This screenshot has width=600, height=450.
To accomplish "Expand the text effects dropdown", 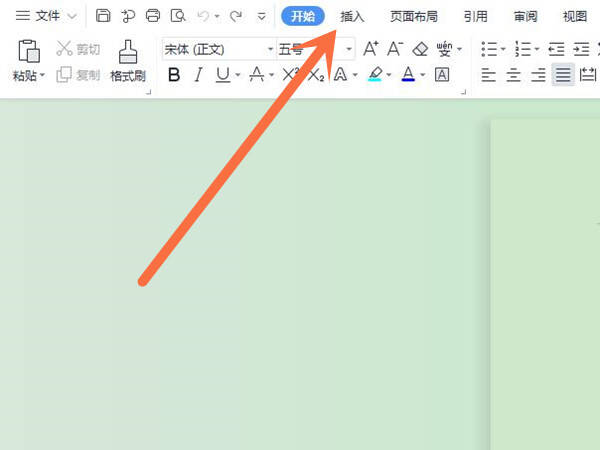I will pyautogui.click(x=355, y=75).
